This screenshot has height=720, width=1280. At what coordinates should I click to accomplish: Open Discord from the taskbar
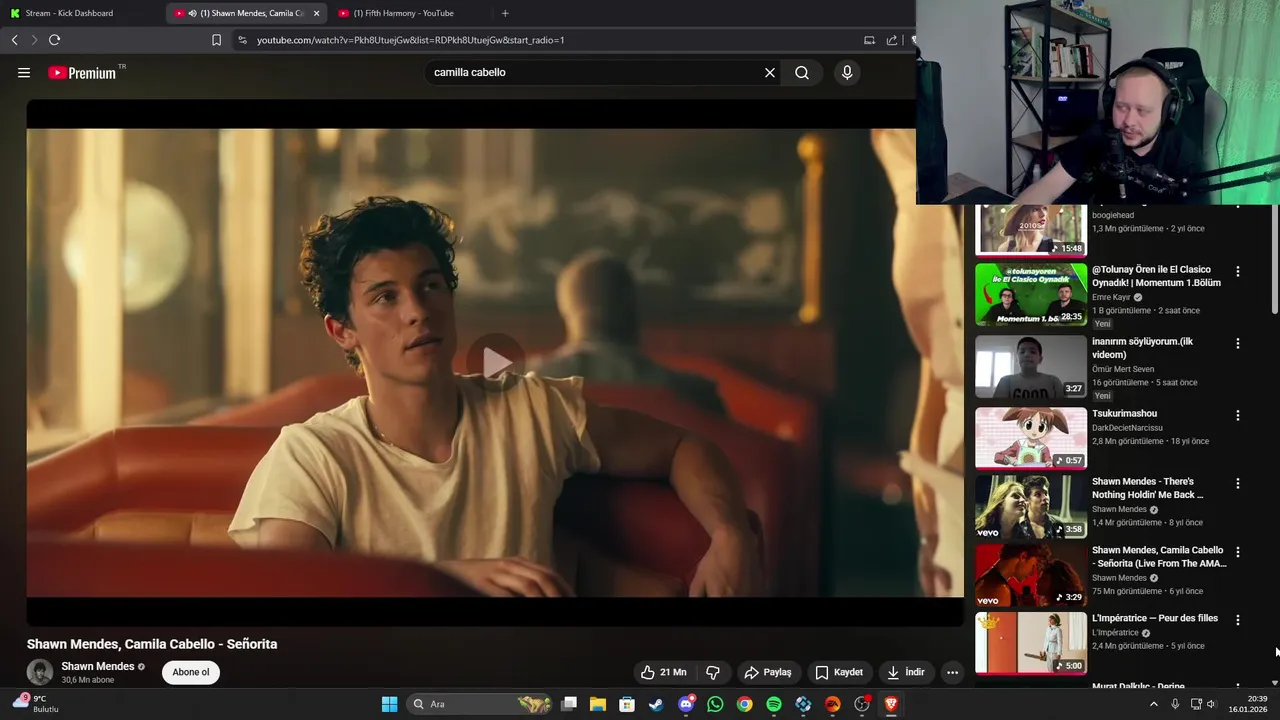[686, 704]
